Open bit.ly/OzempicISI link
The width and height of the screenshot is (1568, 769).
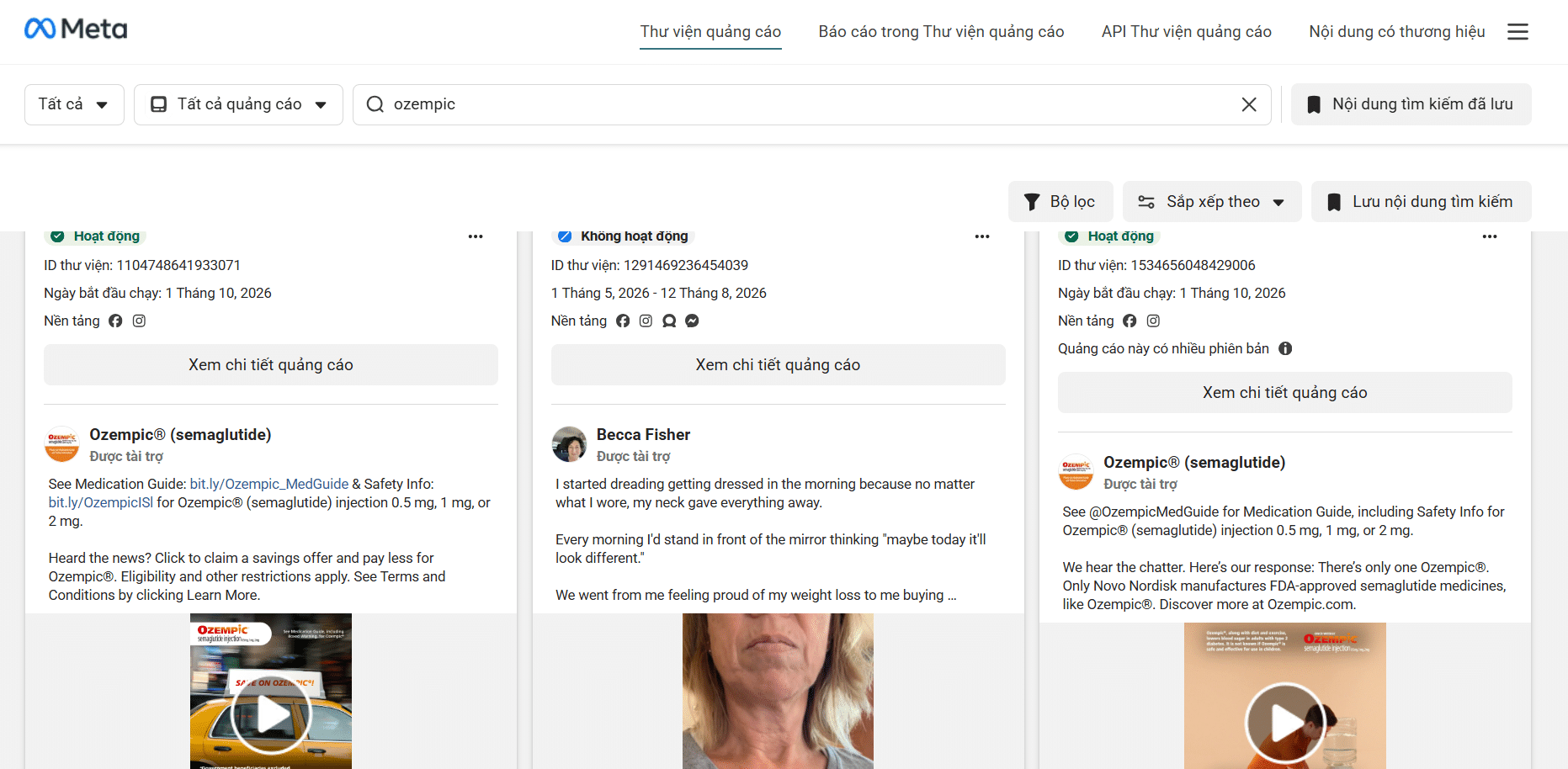[101, 502]
